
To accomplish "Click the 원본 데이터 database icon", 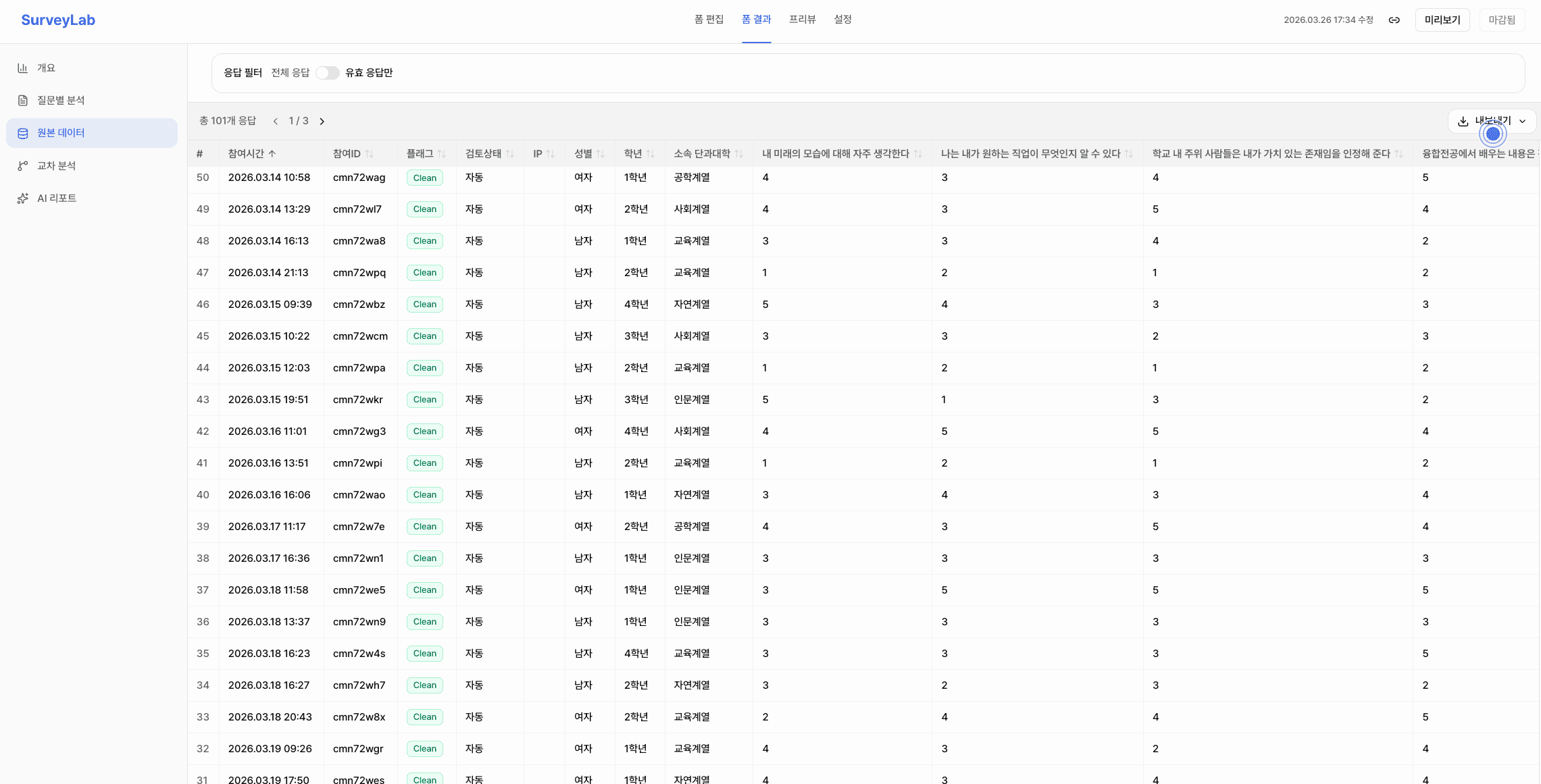I will [23, 133].
